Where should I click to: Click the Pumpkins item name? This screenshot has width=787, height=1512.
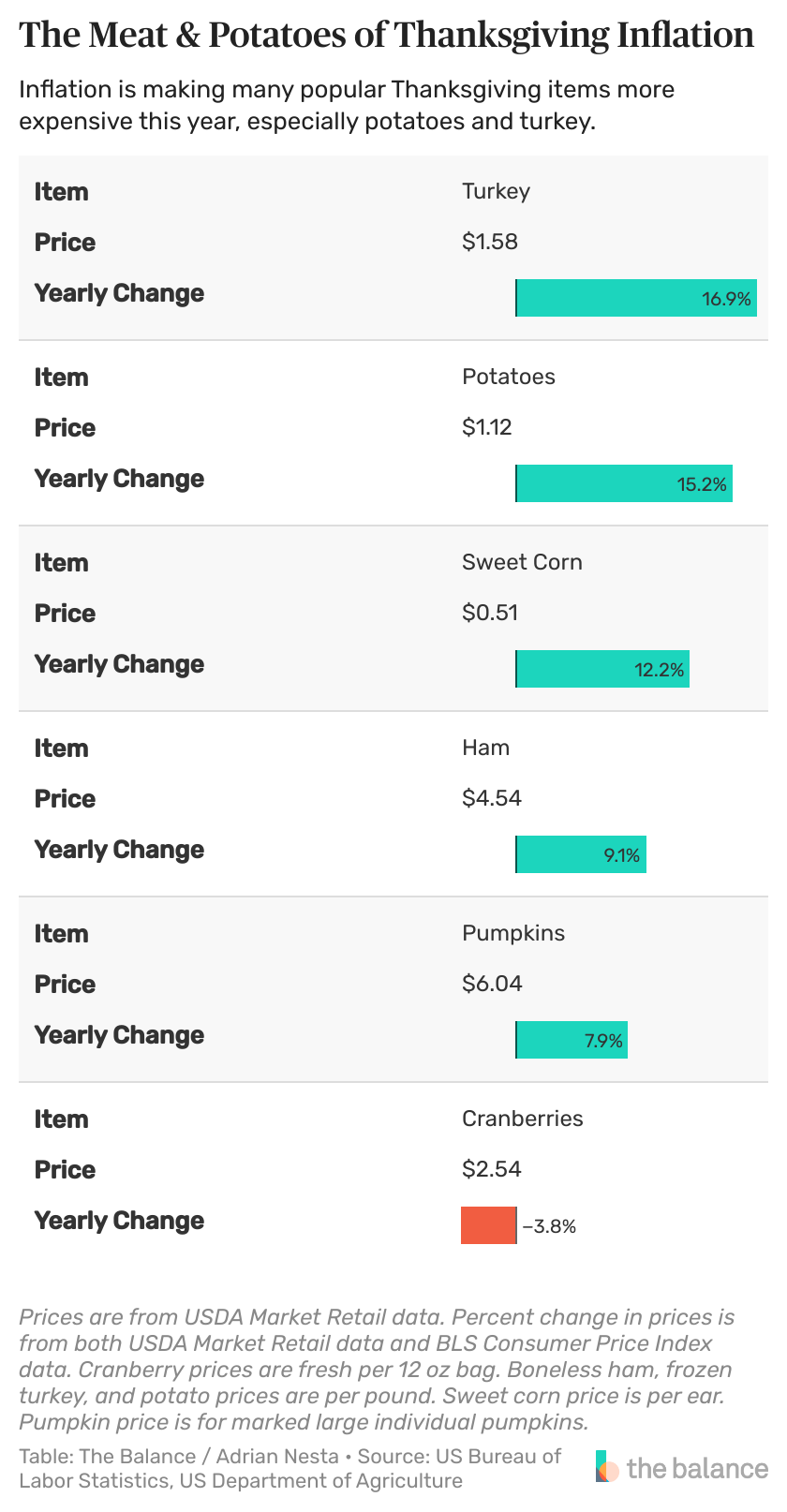(513, 933)
